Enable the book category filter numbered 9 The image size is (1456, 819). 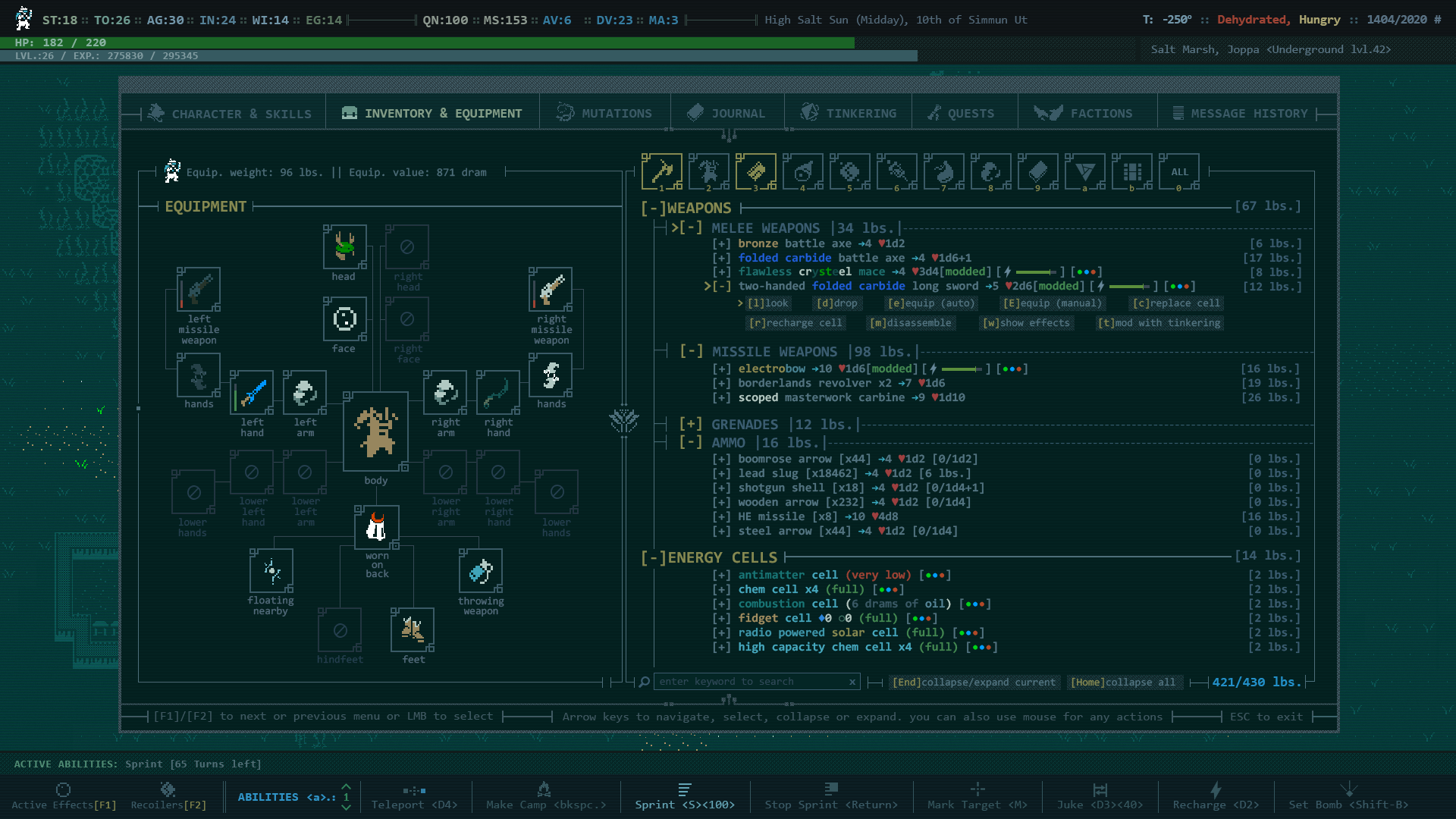(1037, 171)
